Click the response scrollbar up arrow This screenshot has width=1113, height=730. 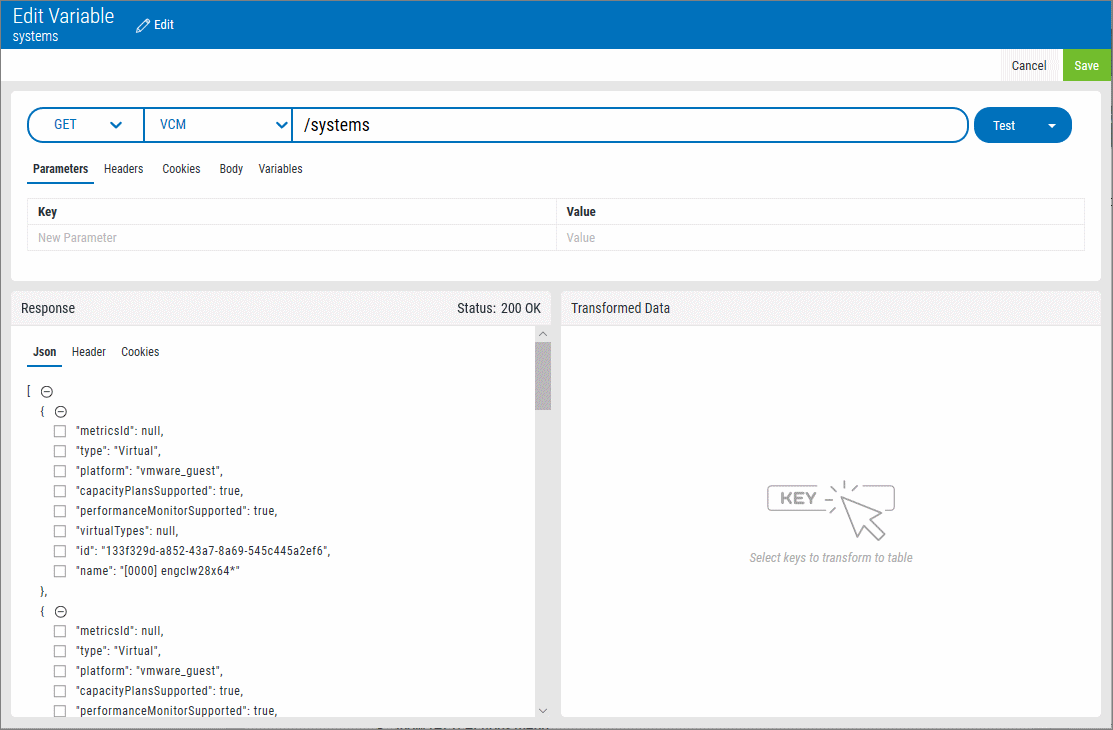coord(543,334)
